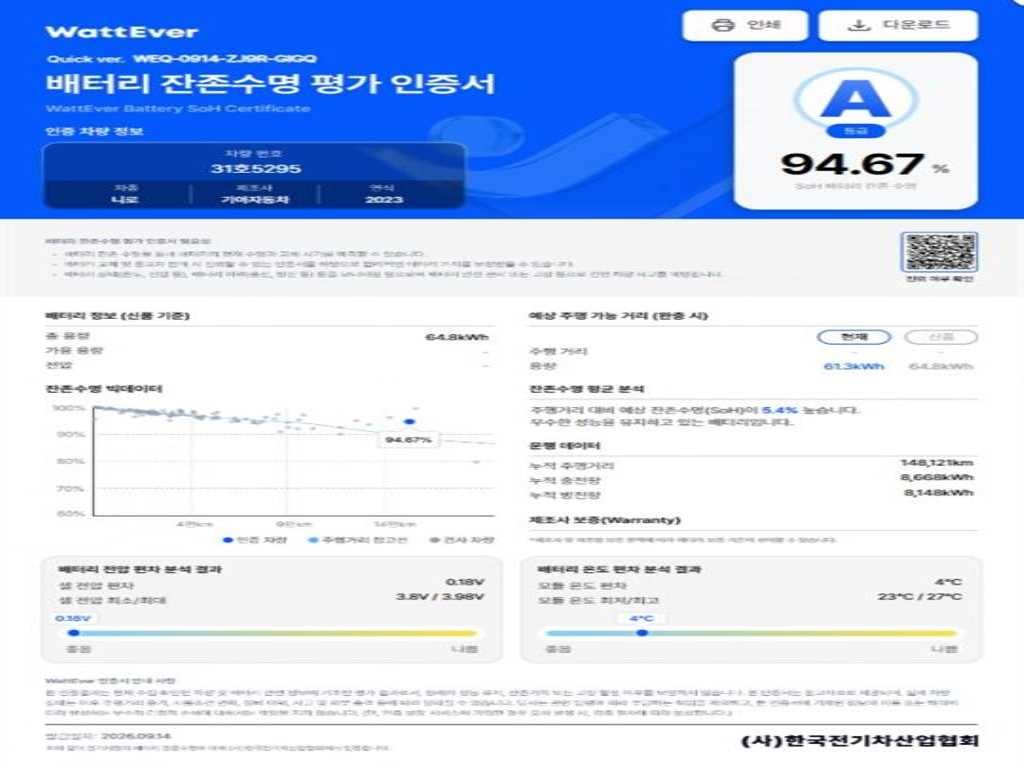This screenshot has width=1024, height=768.
Task: Click the cumulative mileage value 148,121km
Action: tap(936, 463)
